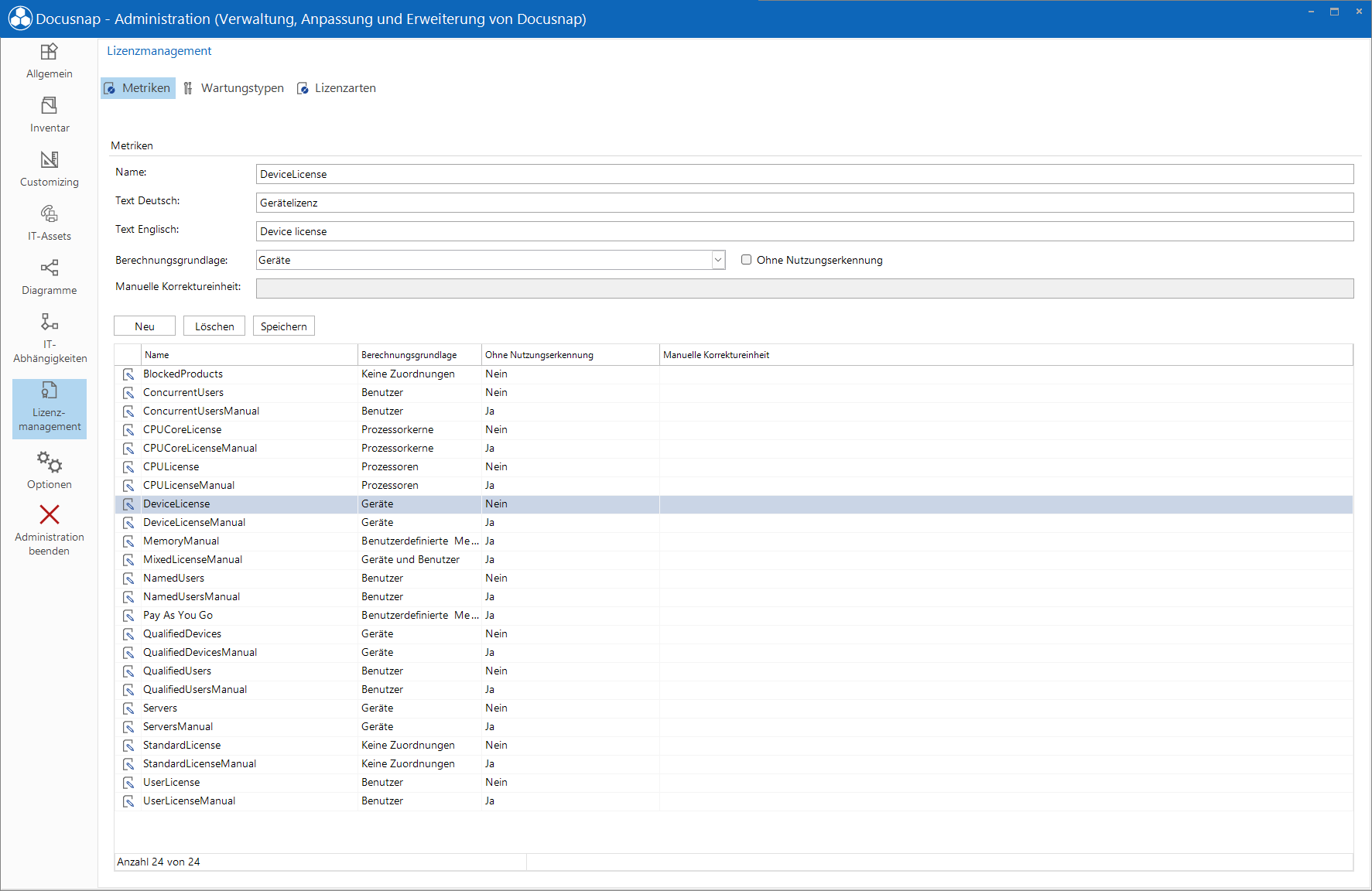The height and width of the screenshot is (891, 1372).
Task: Click row icon for Pay As You Go
Action: 128,616
